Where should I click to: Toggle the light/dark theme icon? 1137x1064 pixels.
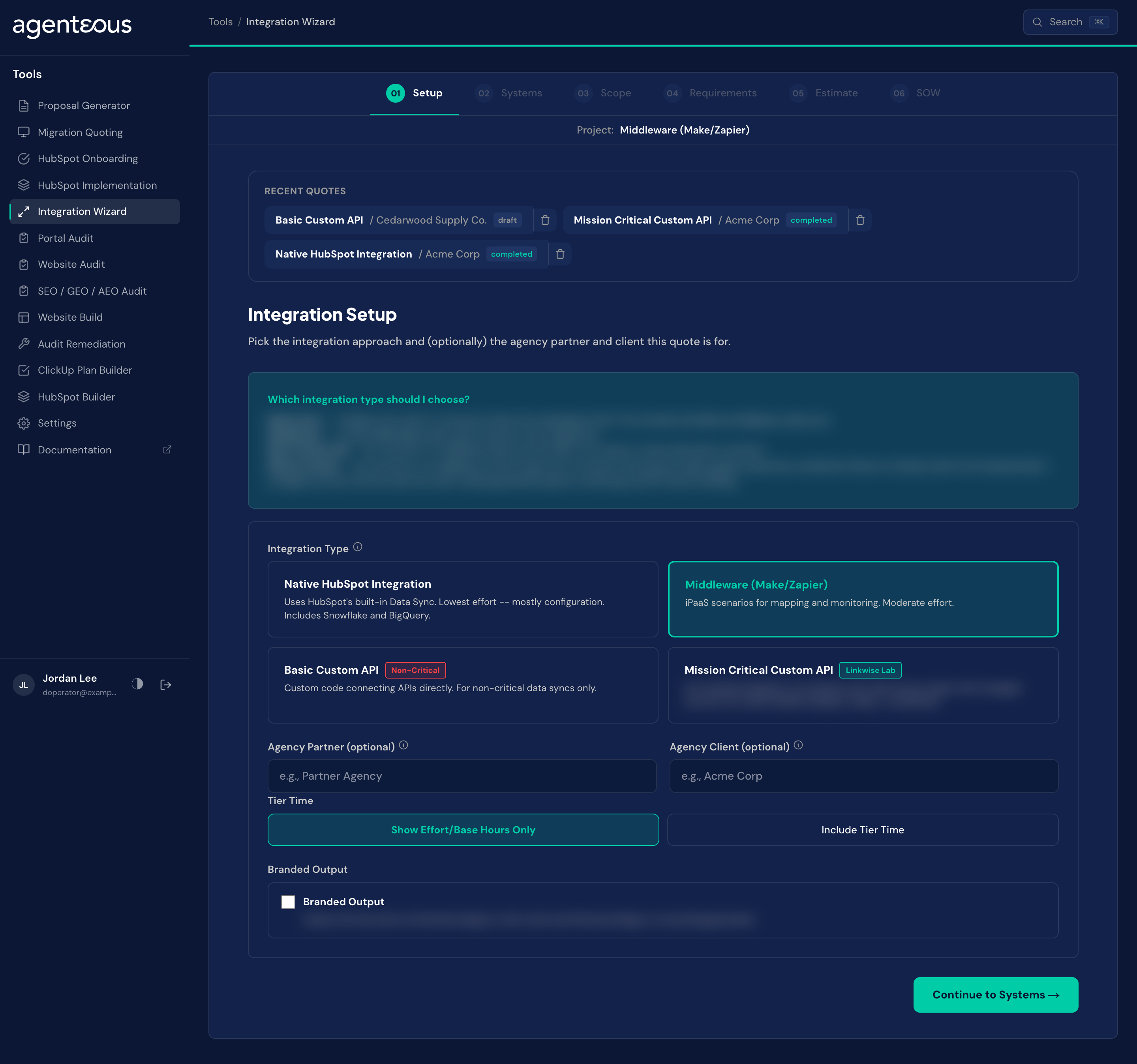pyautogui.click(x=137, y=684)
